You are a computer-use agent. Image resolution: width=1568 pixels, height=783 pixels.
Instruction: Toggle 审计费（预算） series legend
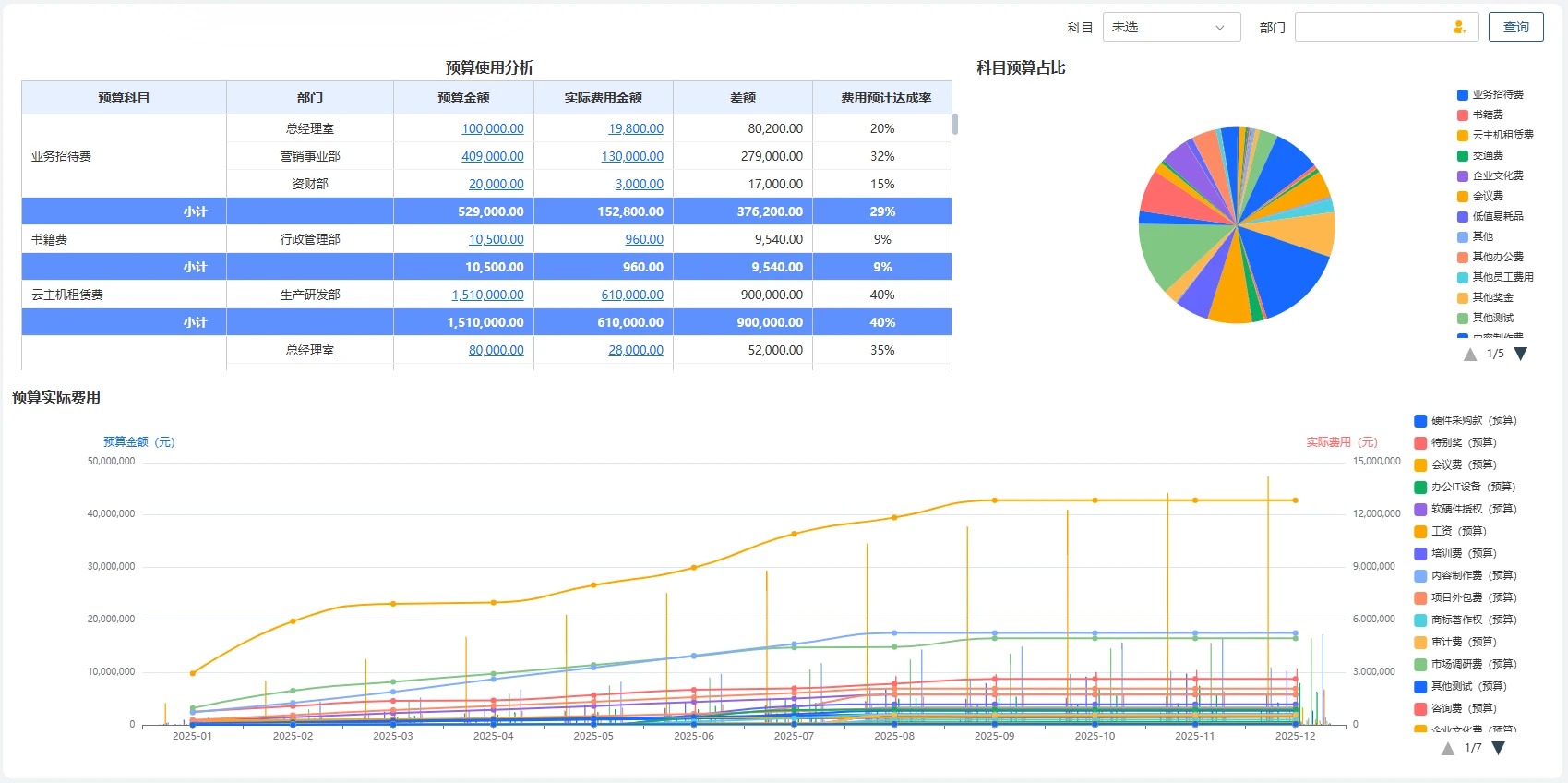pyautogui.click(x=1454, y=642)
